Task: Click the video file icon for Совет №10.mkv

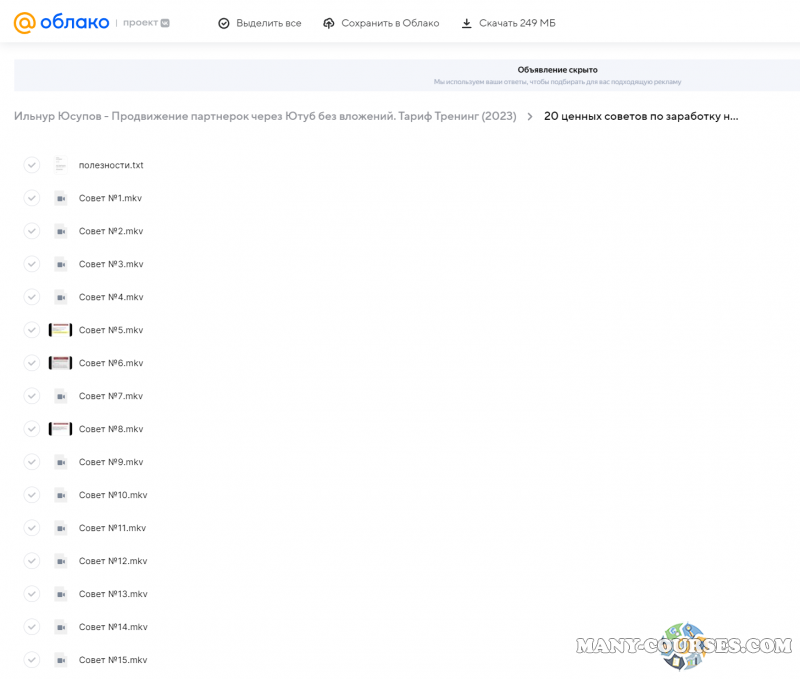Action: [x=60, y=495]
